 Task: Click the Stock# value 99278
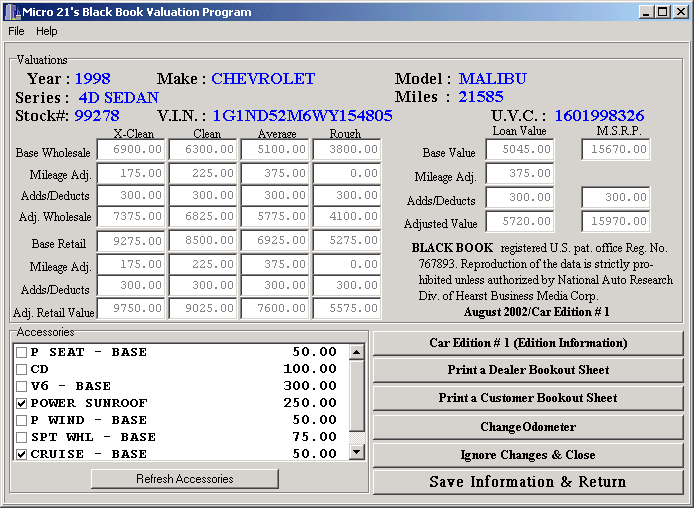[x=97, y=116]
